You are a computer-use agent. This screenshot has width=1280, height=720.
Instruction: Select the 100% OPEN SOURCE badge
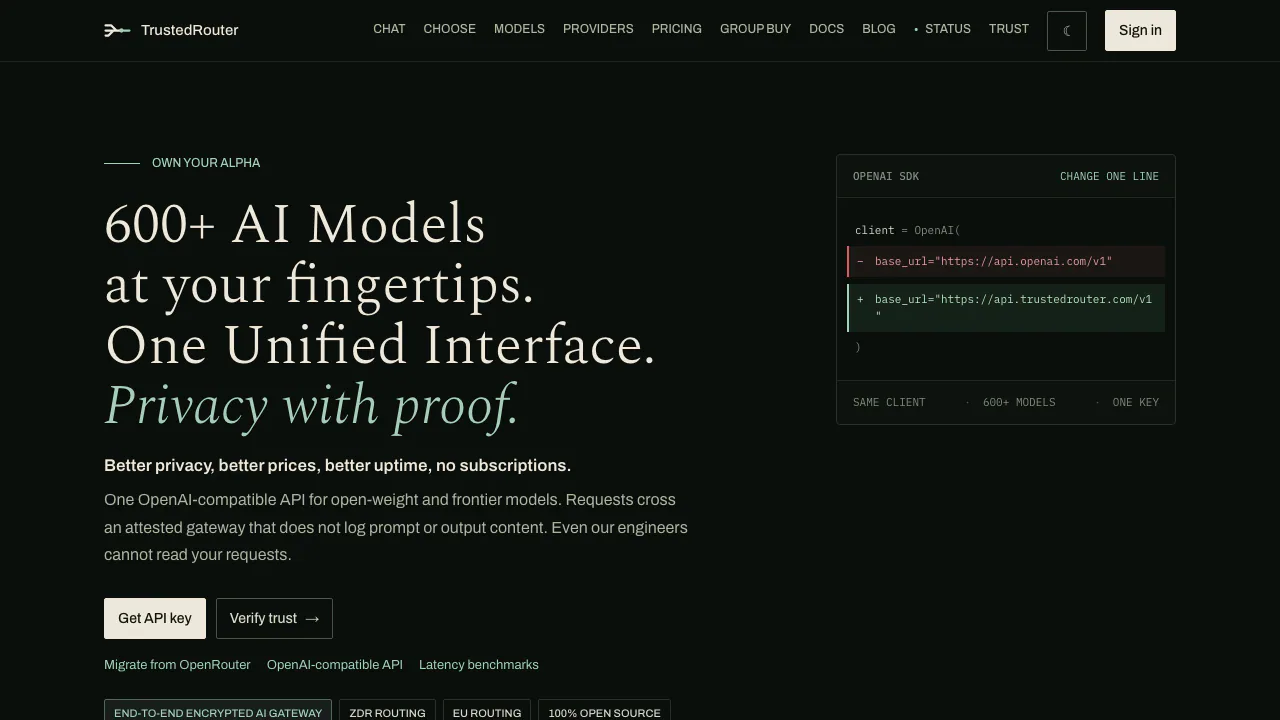coord(604,712)
